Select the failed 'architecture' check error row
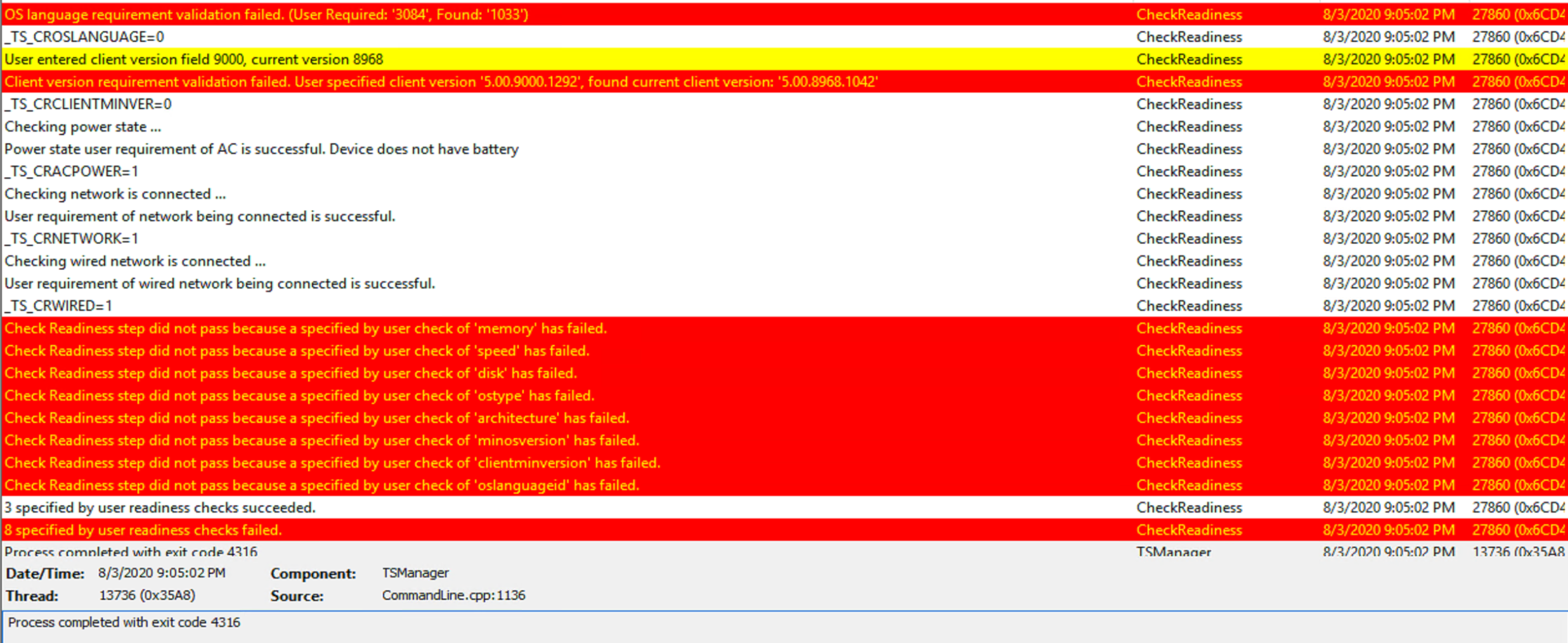This screenshot has width=1568, height=643. pyautogui.click(x=317, y=418)
